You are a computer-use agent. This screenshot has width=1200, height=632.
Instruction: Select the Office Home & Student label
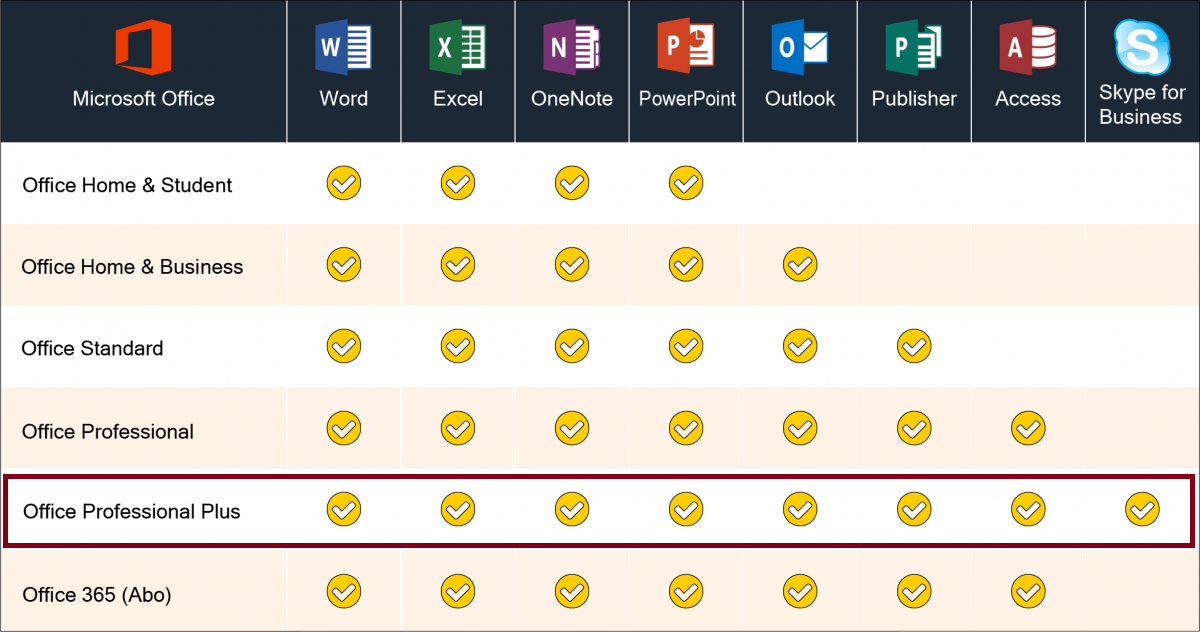[127, 185]
